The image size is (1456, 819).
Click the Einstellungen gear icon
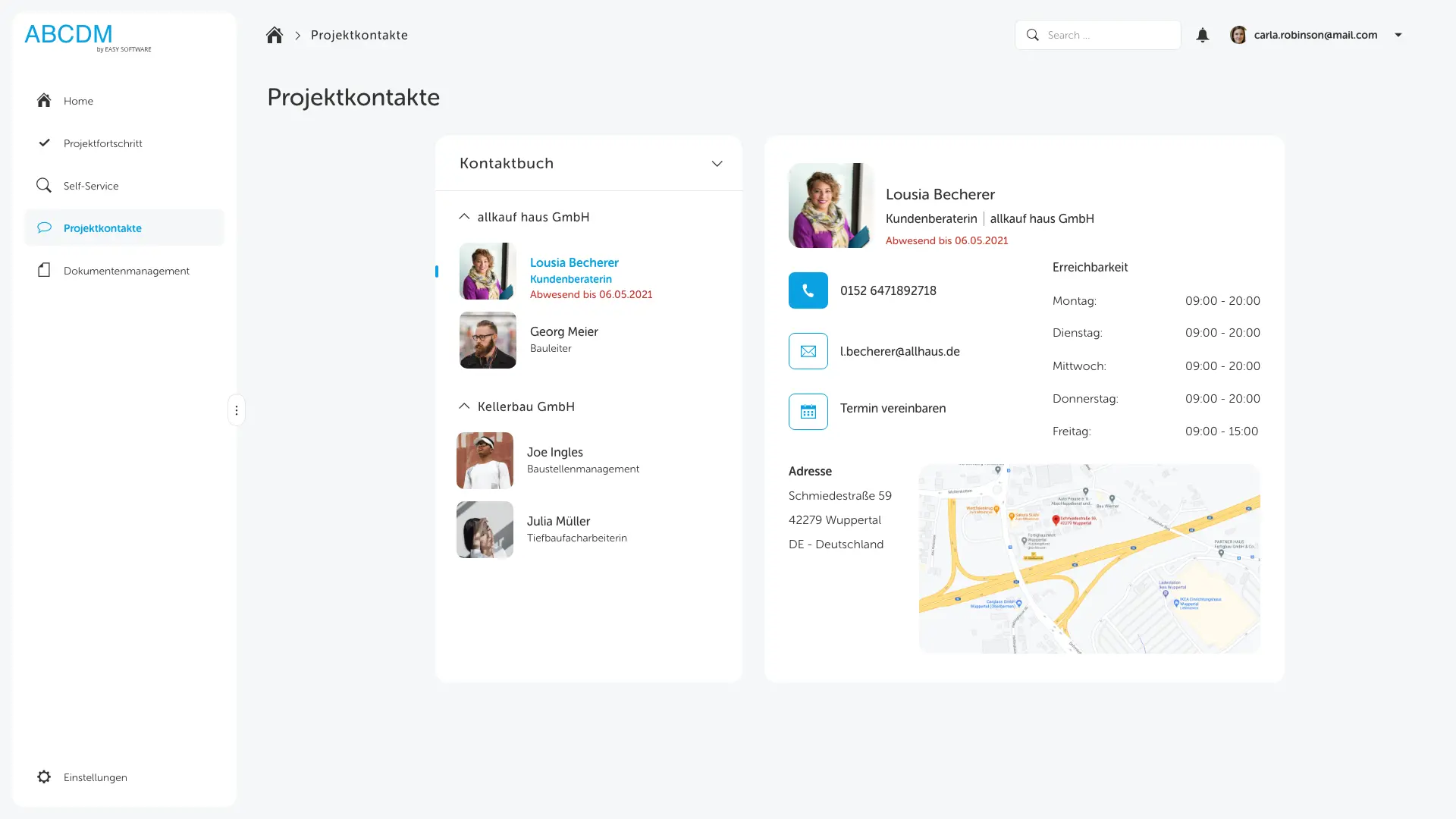44,777
